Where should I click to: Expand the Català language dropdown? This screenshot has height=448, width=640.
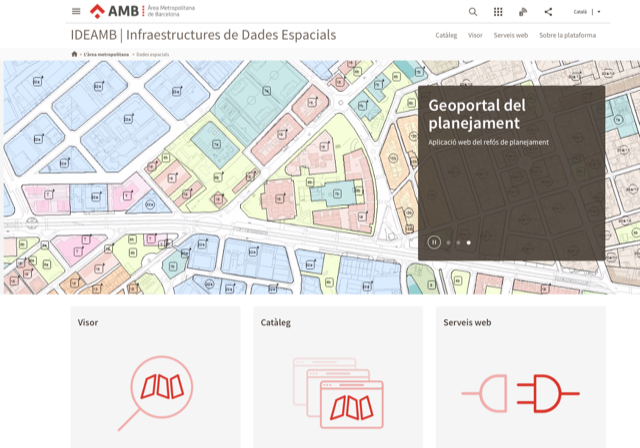point(586,12)
